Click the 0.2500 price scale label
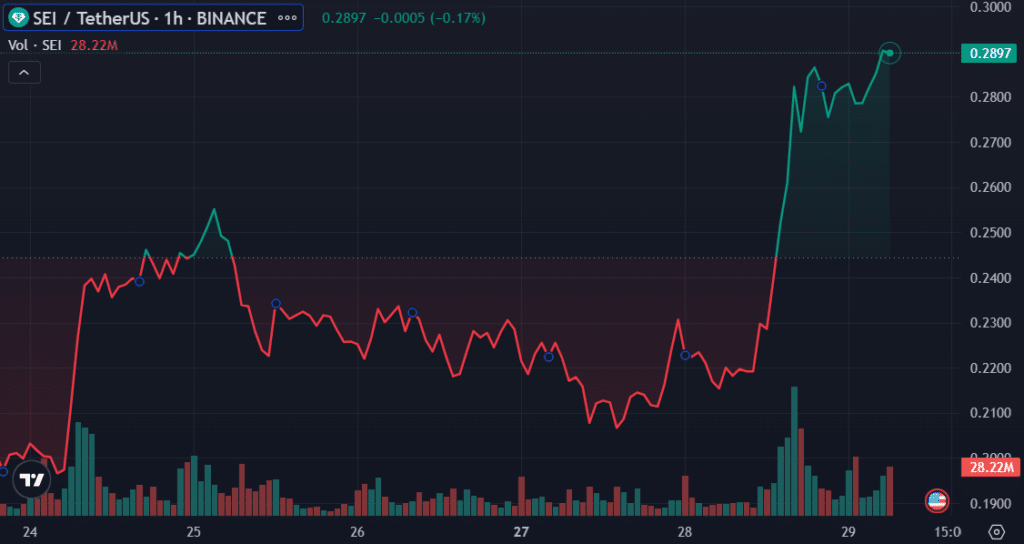Image resolution: width=1024 pixels, height=544 pixels. click(x=990, y=233)
